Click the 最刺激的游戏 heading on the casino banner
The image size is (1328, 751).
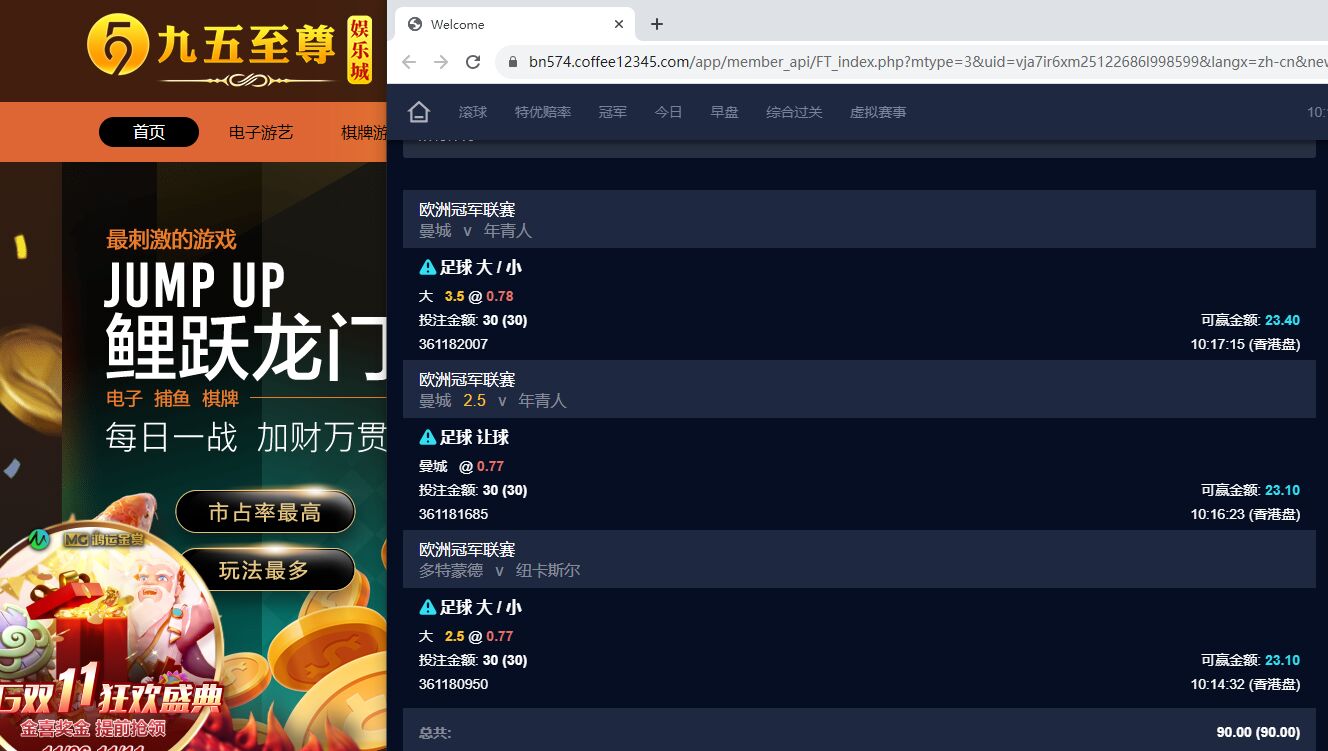click(171, 239)
